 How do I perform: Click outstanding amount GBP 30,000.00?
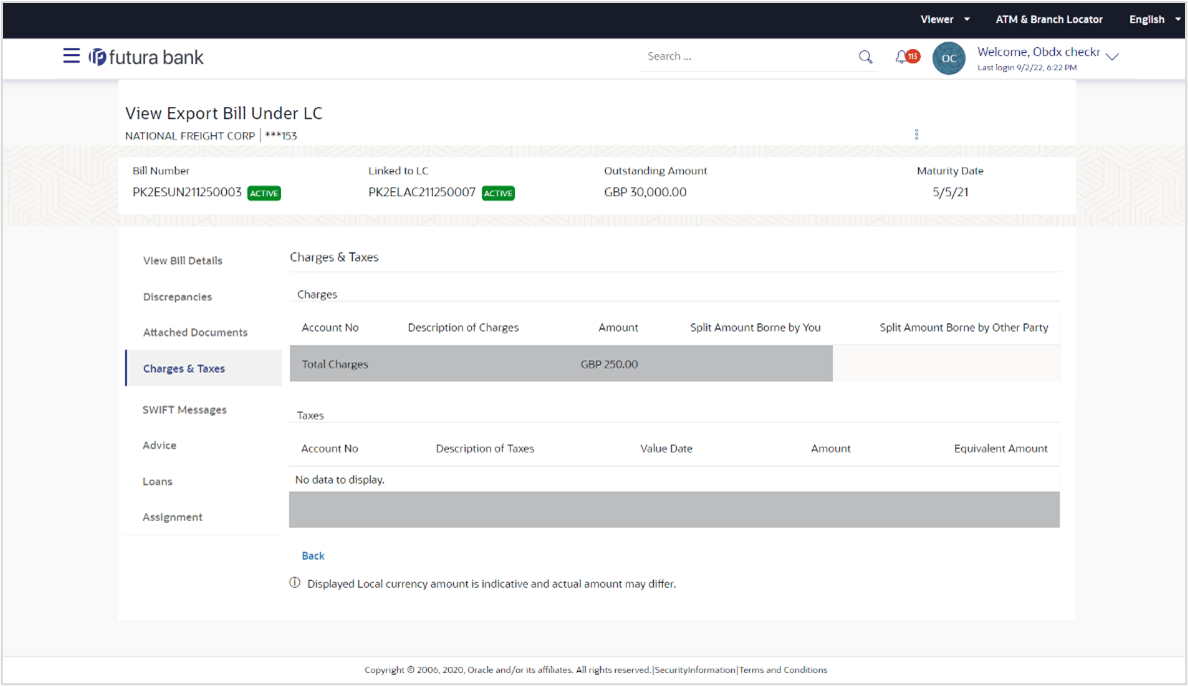(x=645, y=193)
